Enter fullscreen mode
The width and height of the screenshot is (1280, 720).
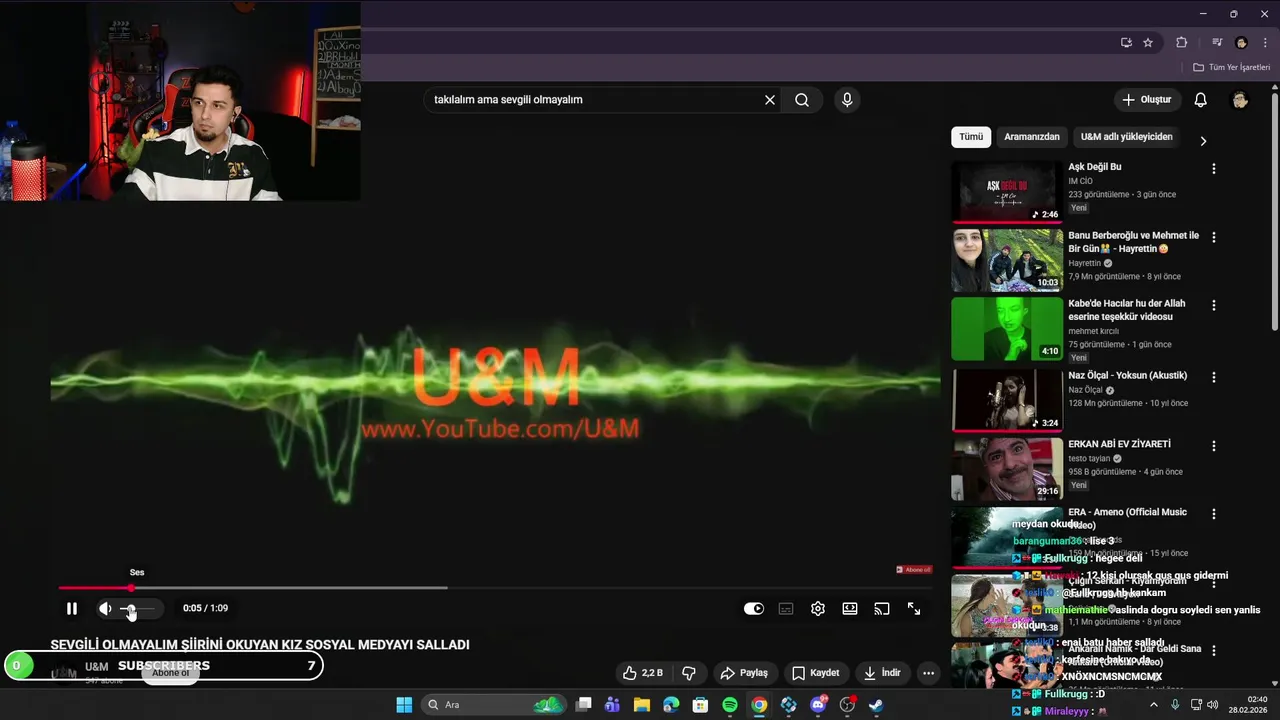coord(914,608)
